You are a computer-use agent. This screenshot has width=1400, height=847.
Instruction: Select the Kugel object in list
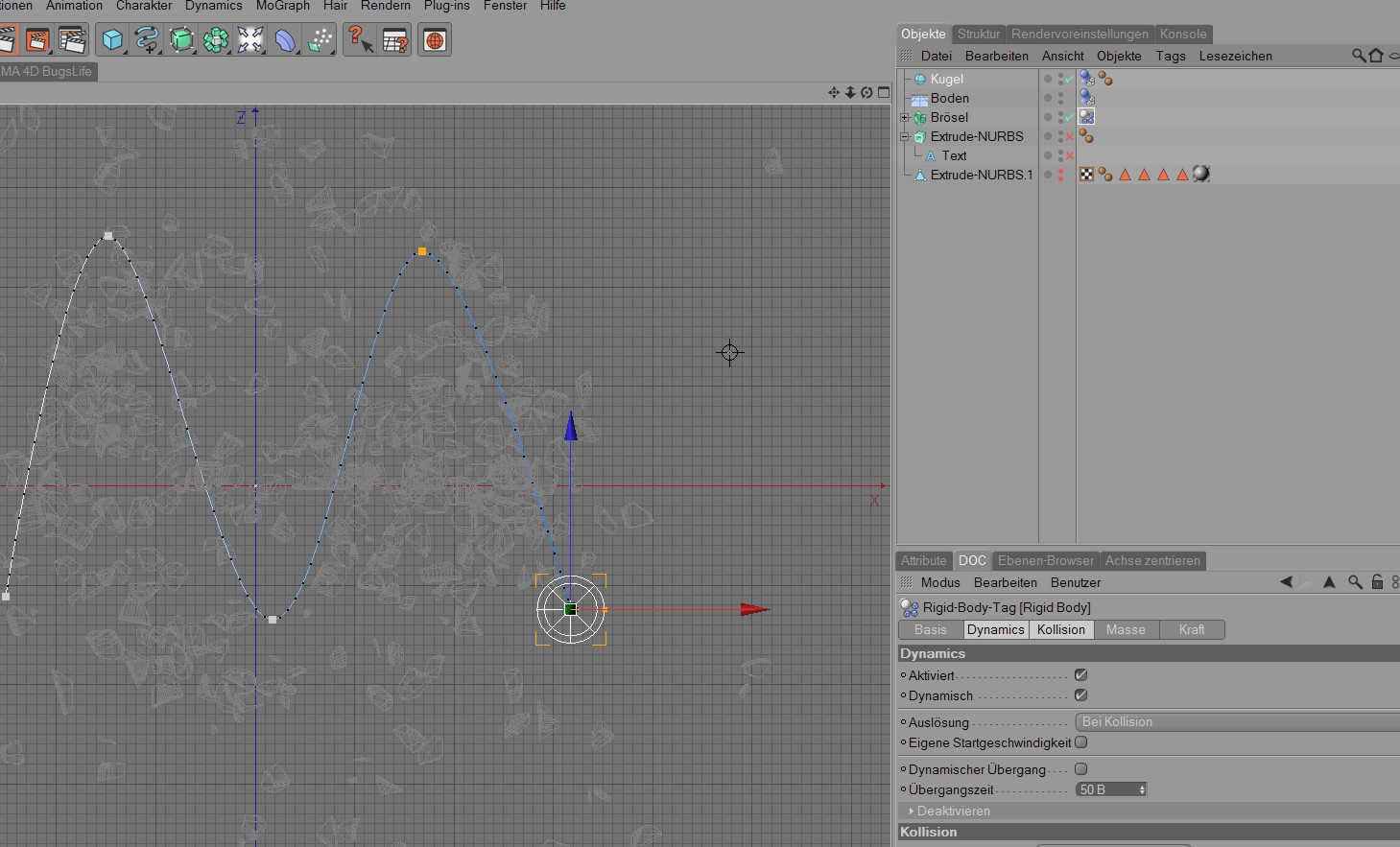(x=947, y=79)
